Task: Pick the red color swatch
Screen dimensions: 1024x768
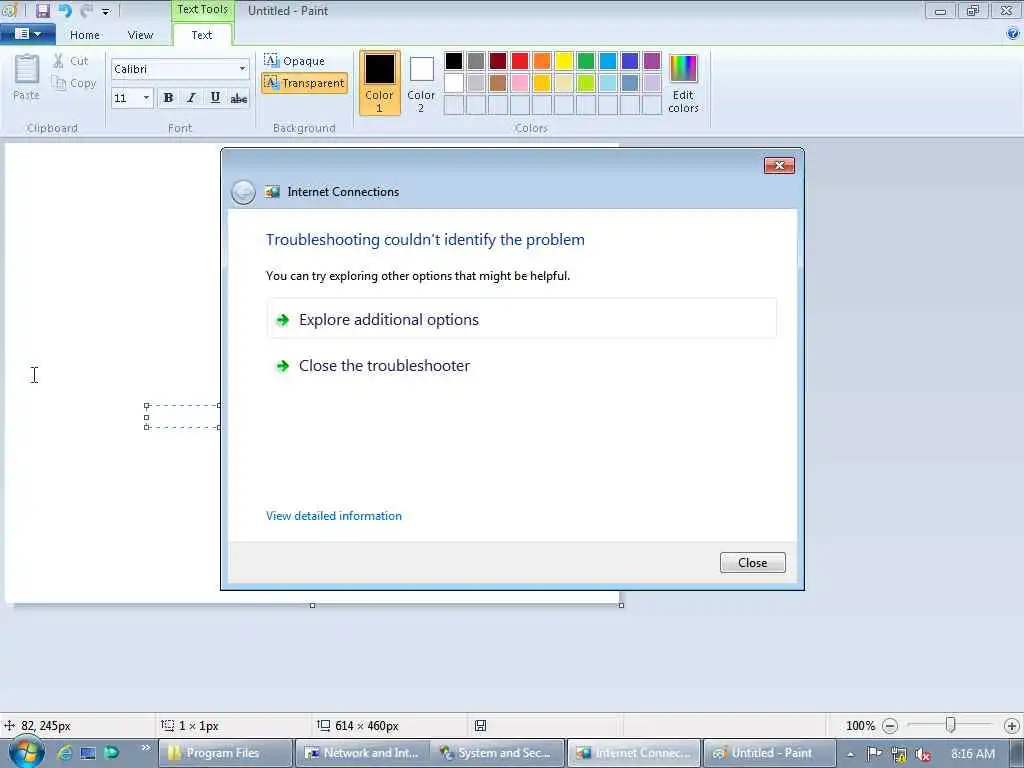Action: (x=520, y=61)
